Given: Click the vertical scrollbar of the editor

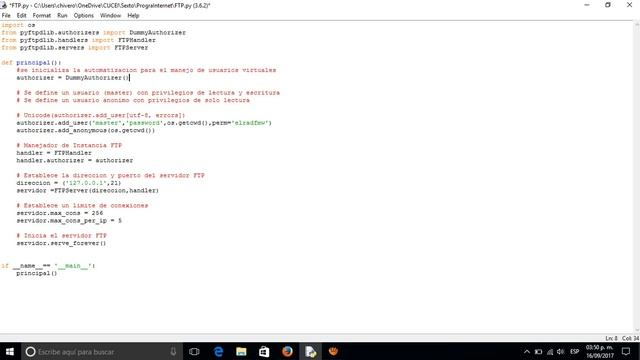Looking at the screenshot, I should tap(637, 178).
